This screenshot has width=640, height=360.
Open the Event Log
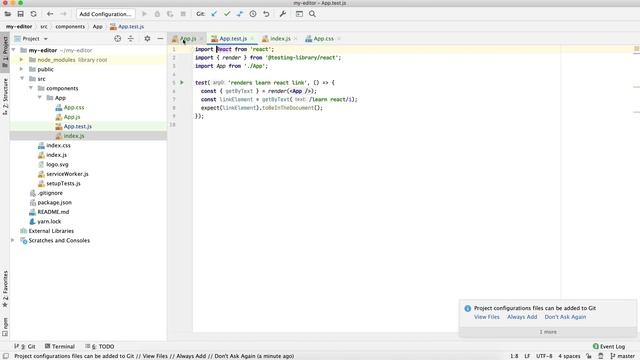coord(609,346)
